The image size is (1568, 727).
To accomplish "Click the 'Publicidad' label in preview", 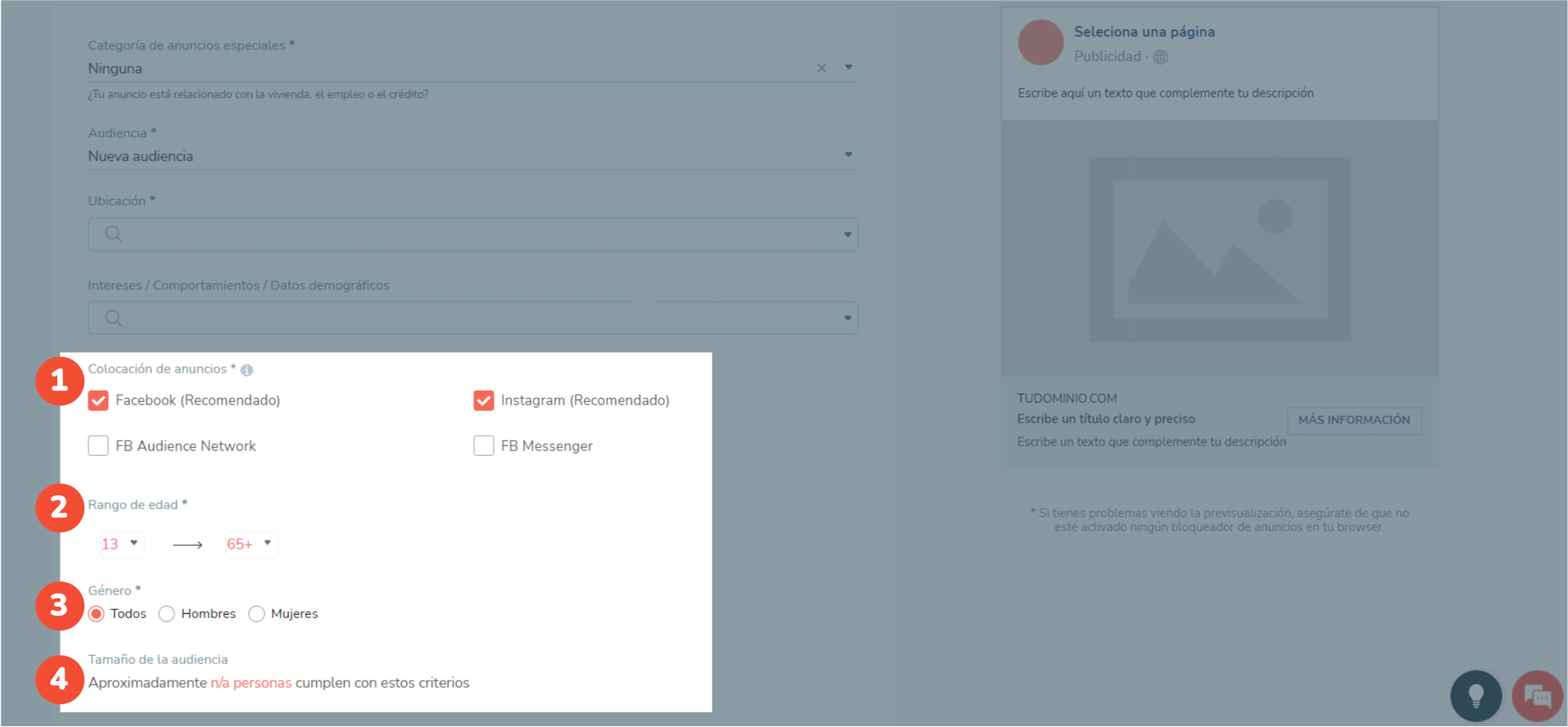I will (x=1107, y=56).
